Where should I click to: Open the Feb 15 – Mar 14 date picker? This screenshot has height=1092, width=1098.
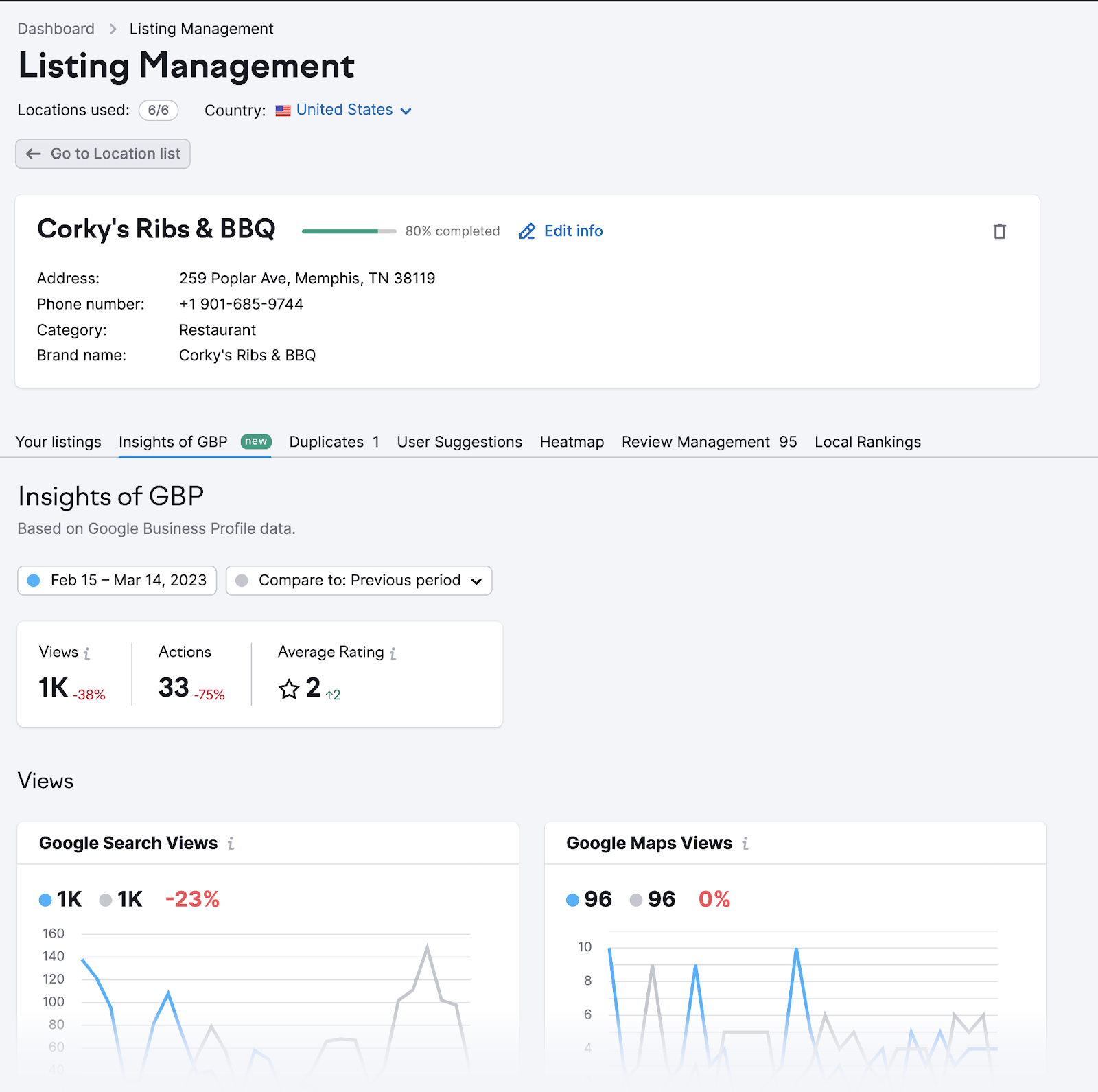tap(117, 581)
